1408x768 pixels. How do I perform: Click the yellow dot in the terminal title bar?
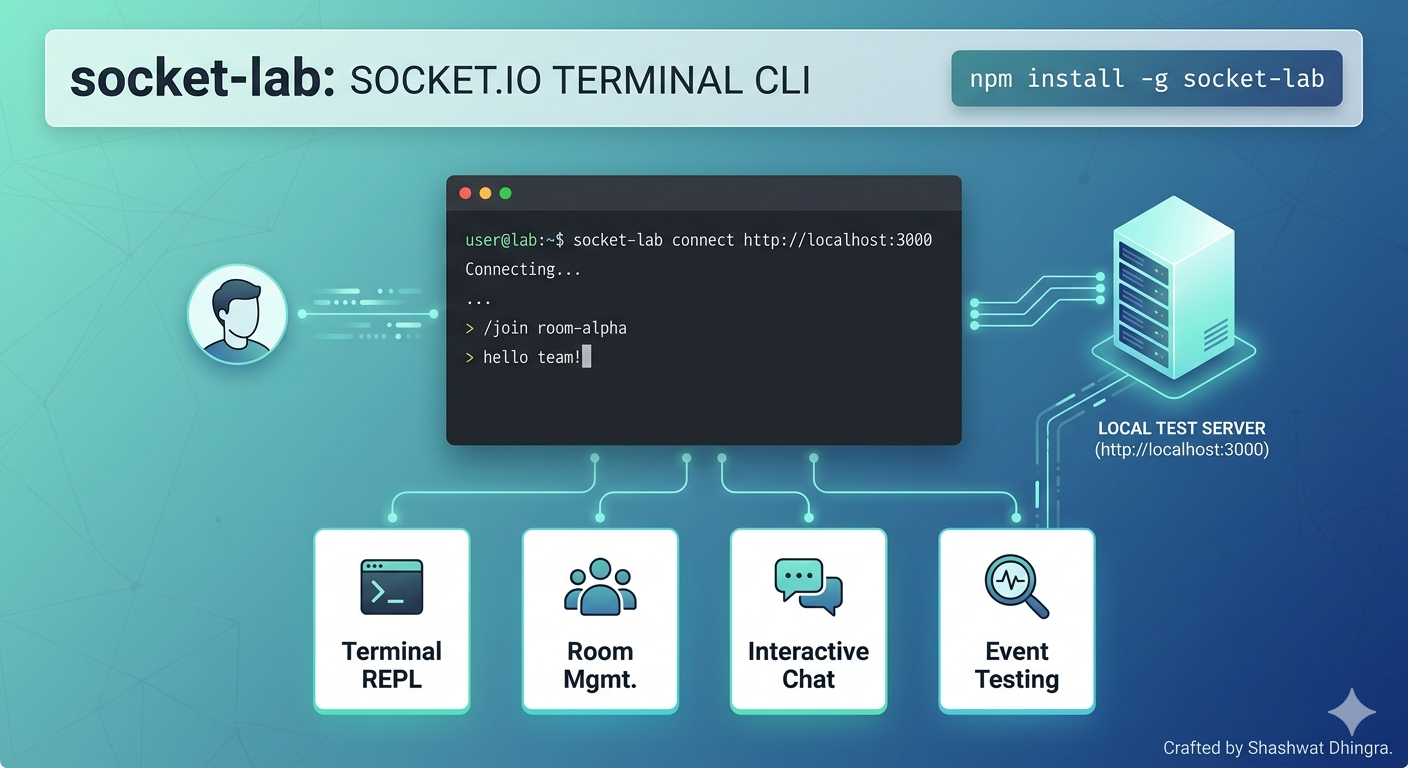point(485,193)
